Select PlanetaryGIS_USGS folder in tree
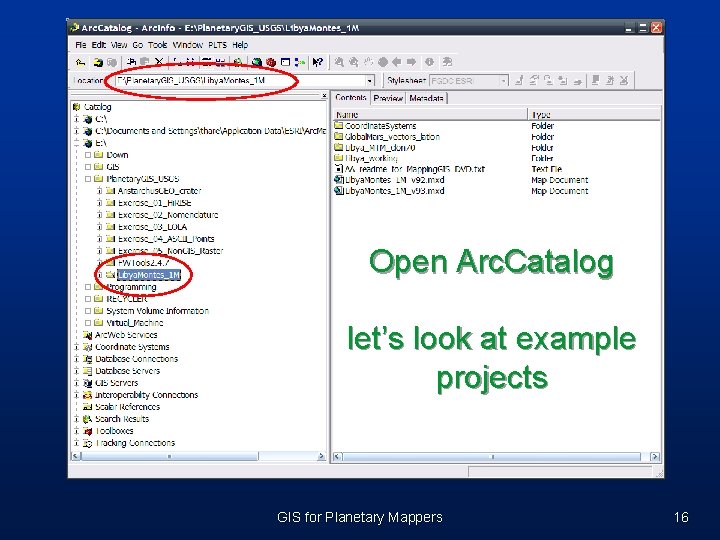This screenshot has height=540, width=720. pos(142,179)
